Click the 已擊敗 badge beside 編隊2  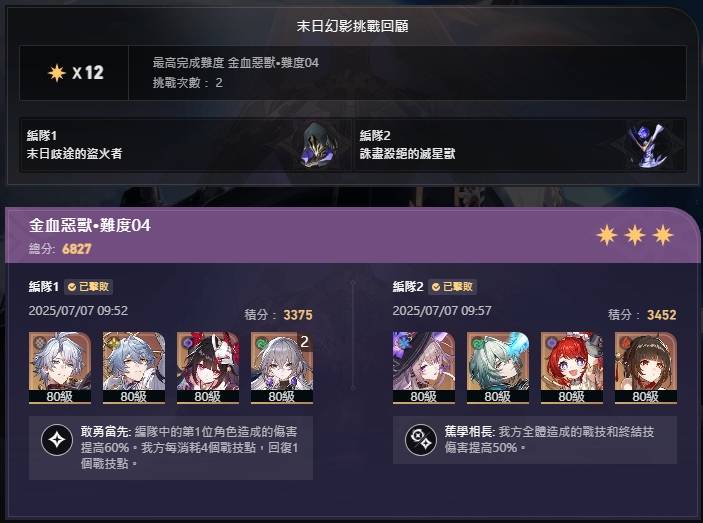[x=452, y=287]
